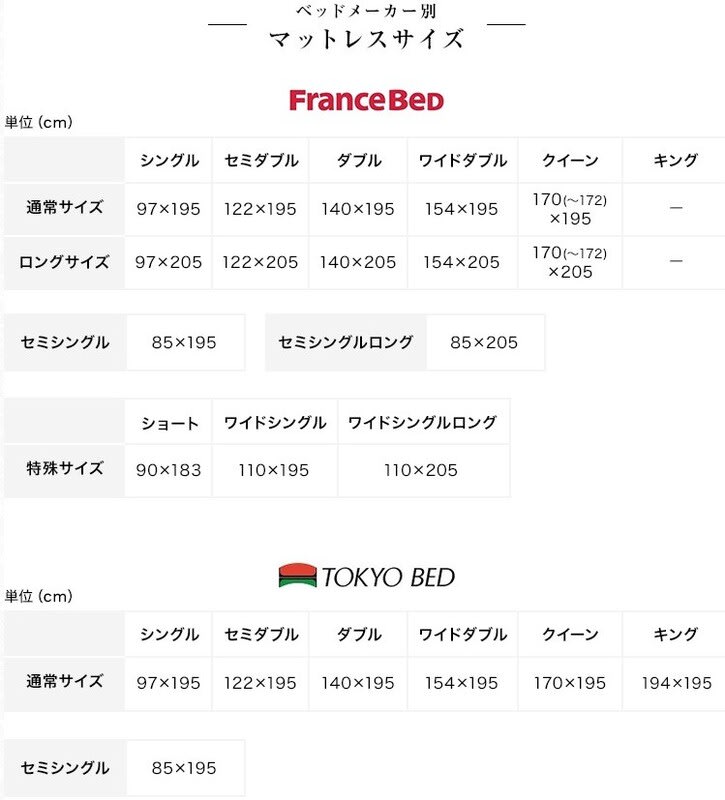This screenshot has width=725, height=800.
Task: Click the France Bed logo
Action: [366, 100]
